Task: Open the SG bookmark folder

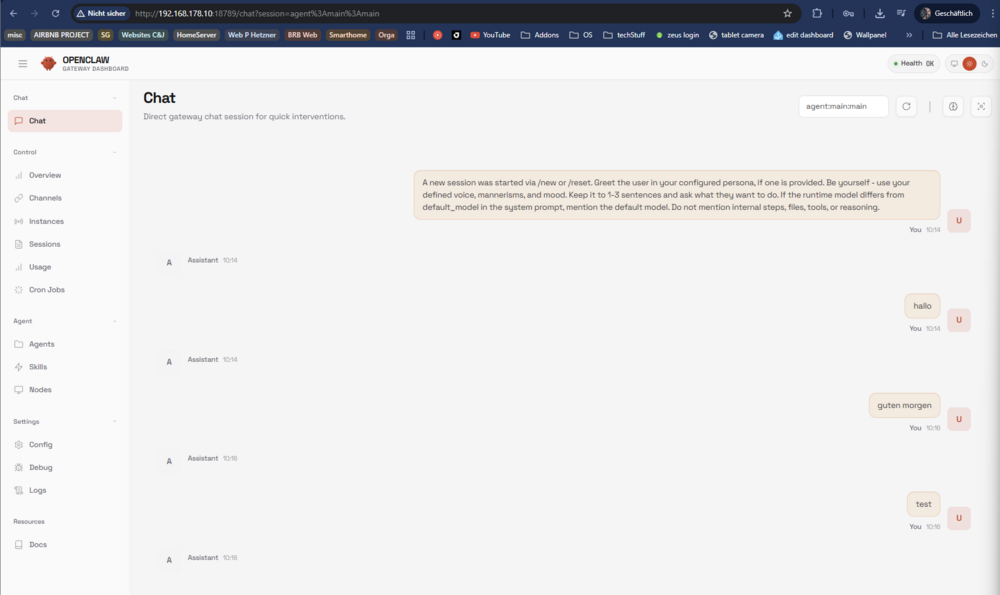Action: 105,35
